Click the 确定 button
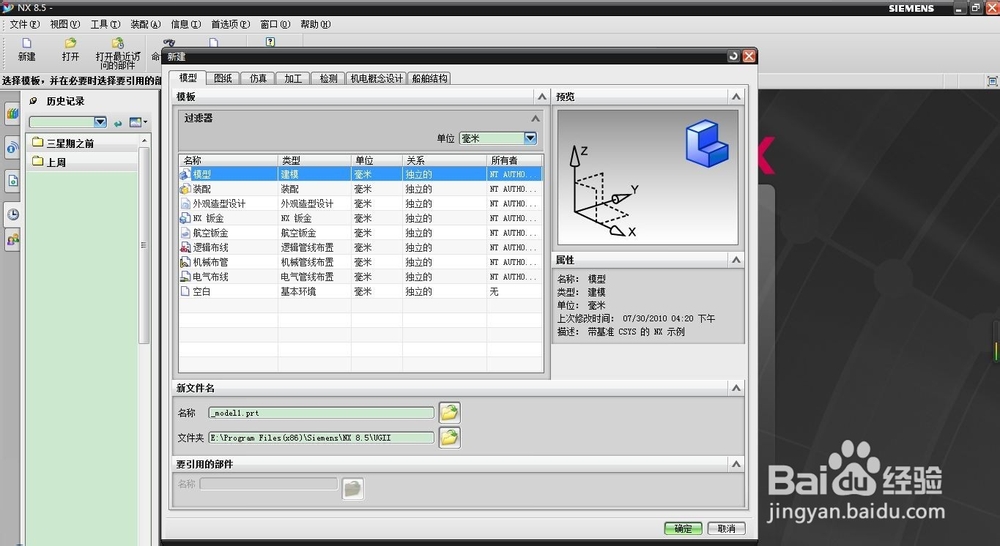The image size is (1000, 546). tap(683, 528)
